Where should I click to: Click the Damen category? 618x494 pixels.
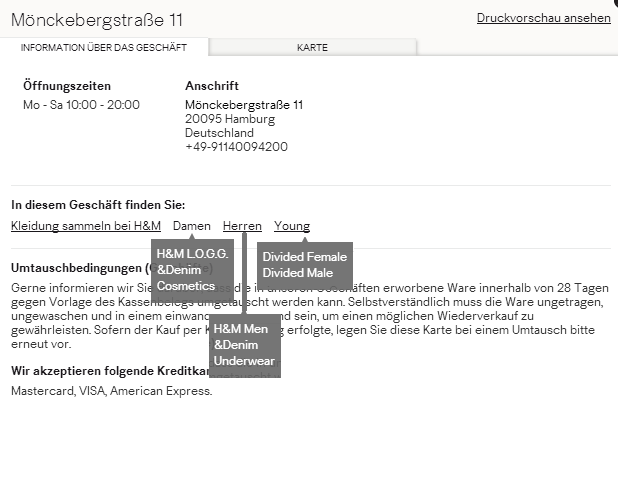(x=192, y=226)
